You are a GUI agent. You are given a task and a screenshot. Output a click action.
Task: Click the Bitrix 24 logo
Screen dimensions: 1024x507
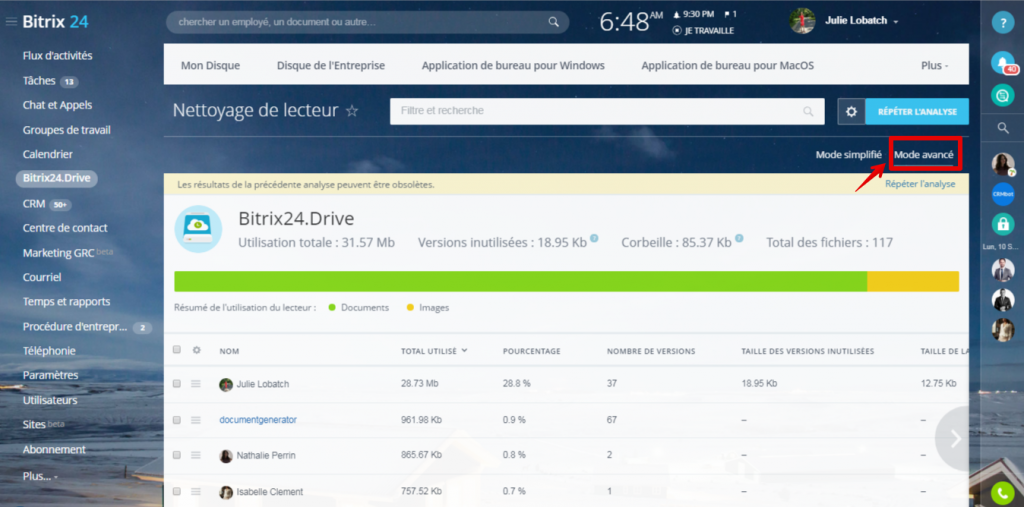pyautogui.click(x=56, y=22)
